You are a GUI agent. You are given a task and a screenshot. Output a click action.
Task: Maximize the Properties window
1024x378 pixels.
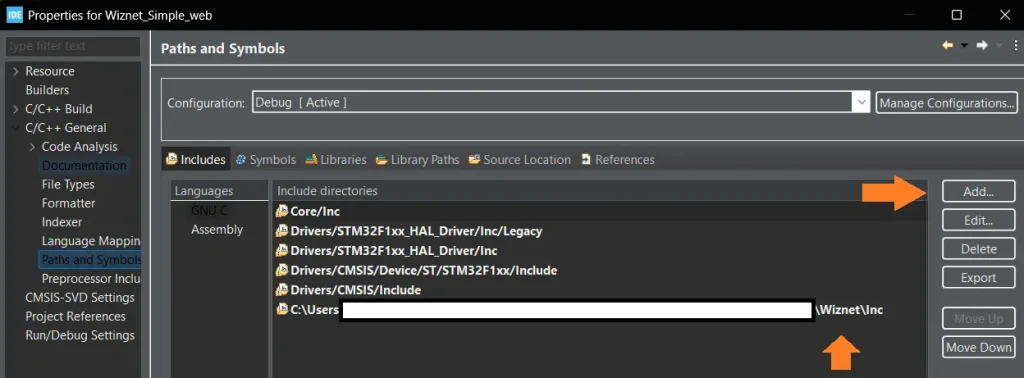957,15
